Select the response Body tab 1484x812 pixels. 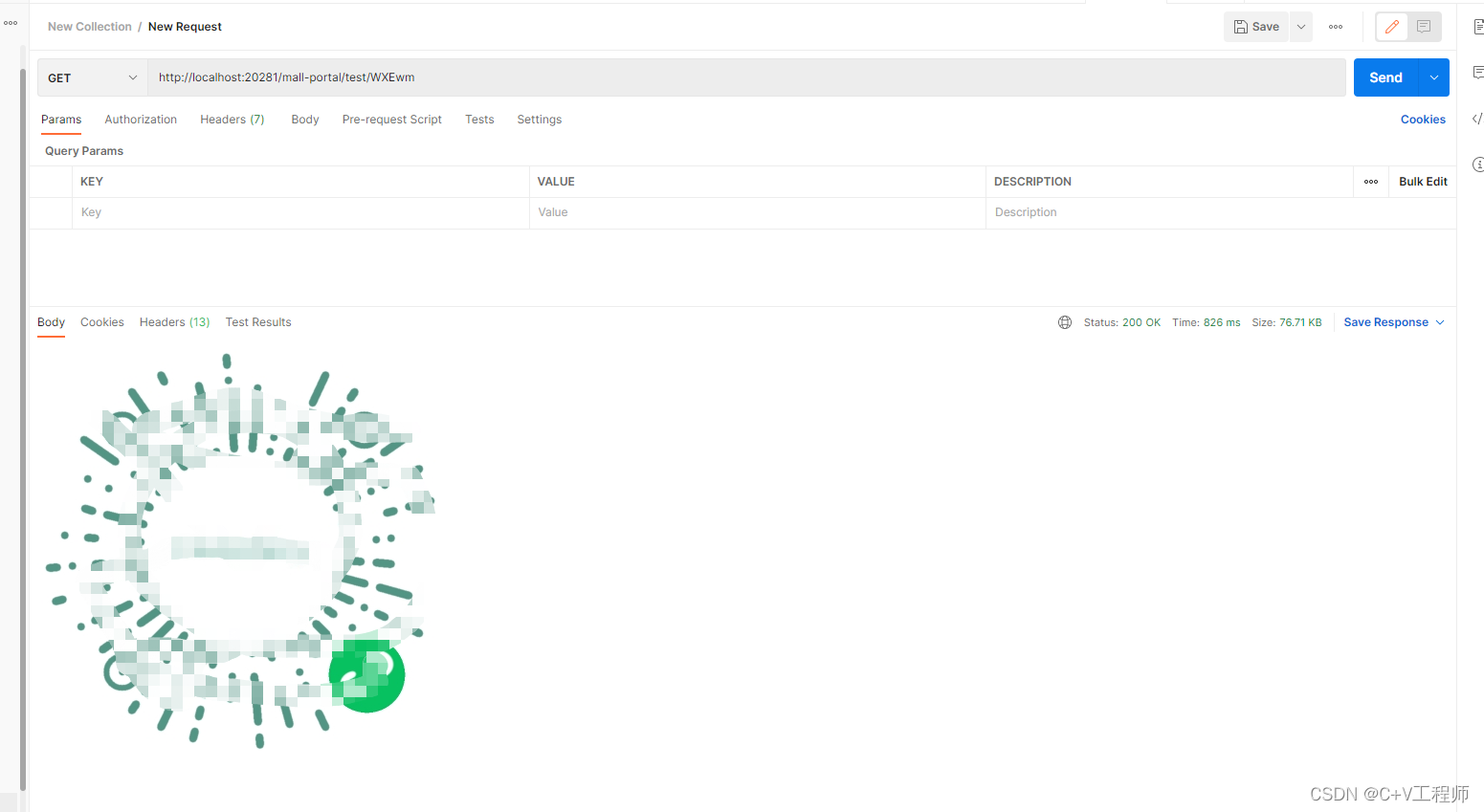(52, 322)
